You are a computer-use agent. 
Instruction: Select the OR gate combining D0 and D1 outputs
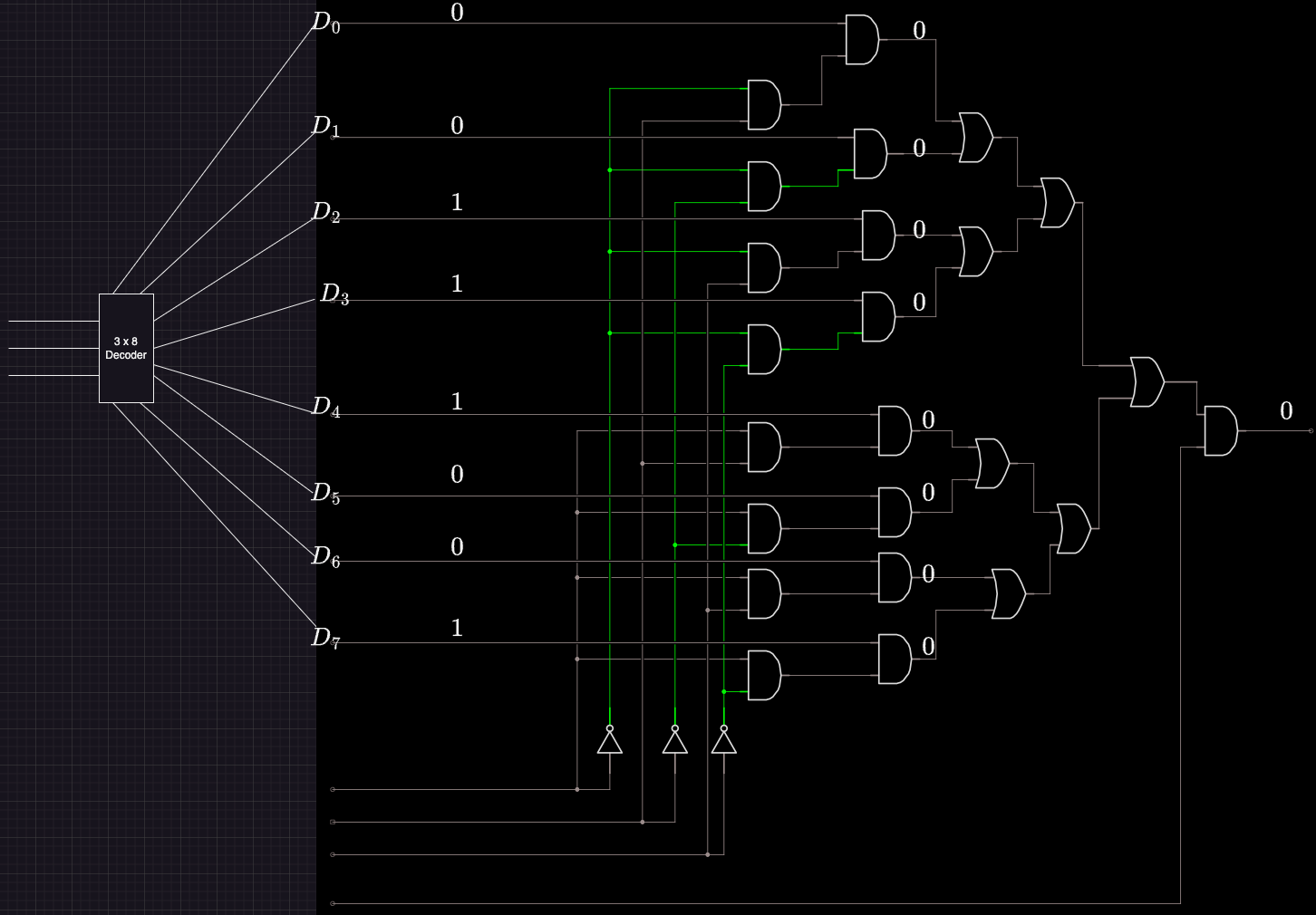tap(976, 138)
